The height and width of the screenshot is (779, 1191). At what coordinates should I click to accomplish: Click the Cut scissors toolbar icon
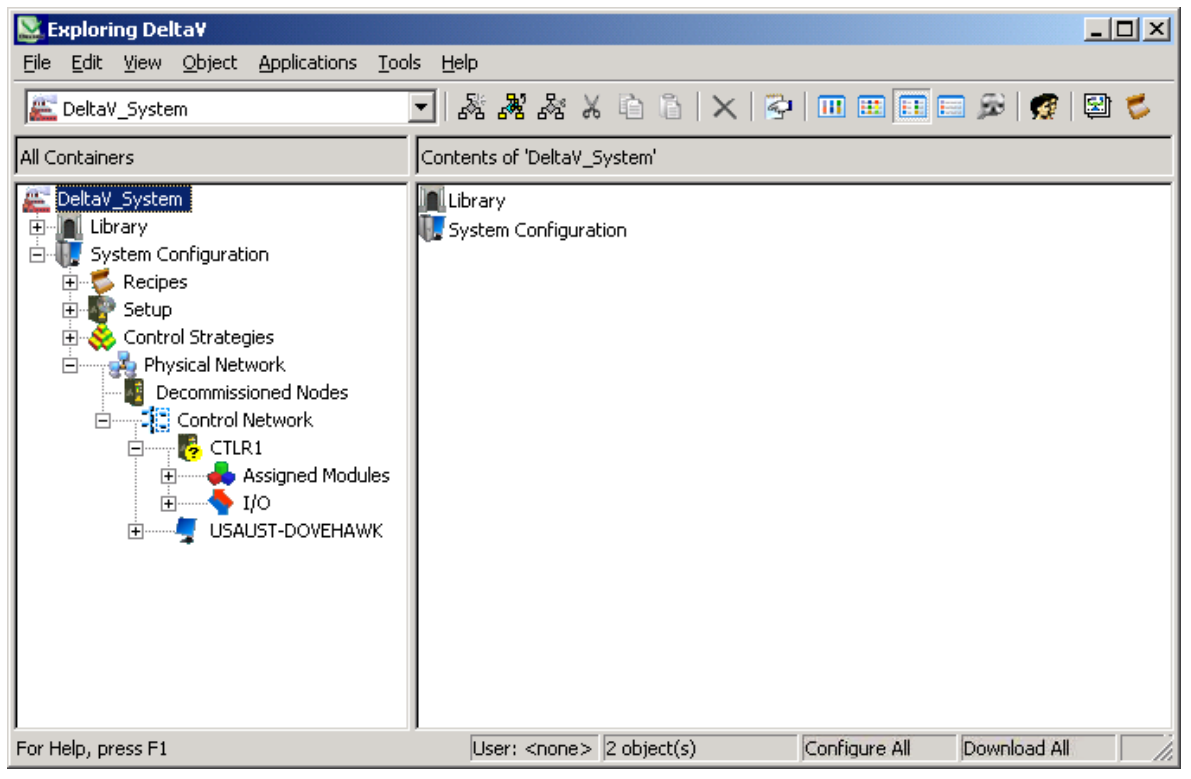(591, 108)
